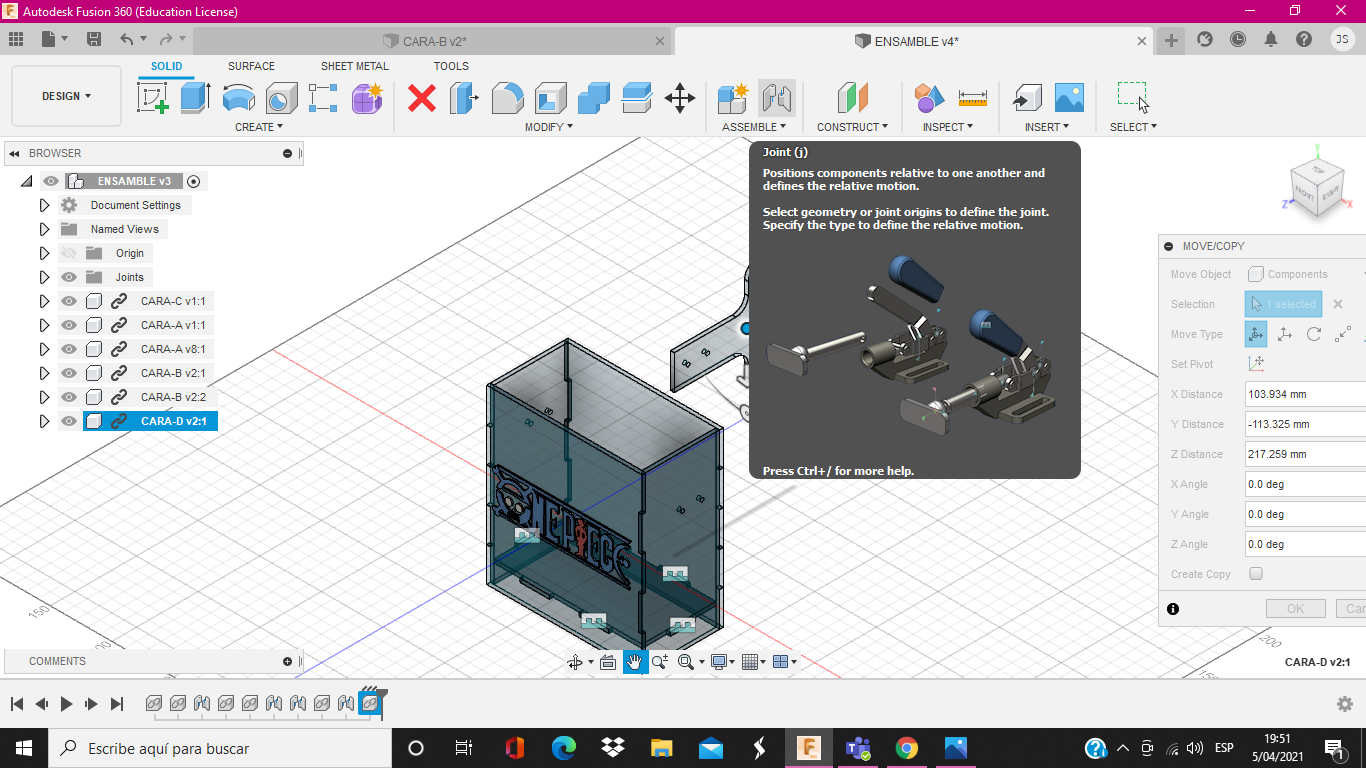This screenshot has height=768, width=1366.
Task: Click the Inspect Measure ruler icon
Action: (972, 98)
